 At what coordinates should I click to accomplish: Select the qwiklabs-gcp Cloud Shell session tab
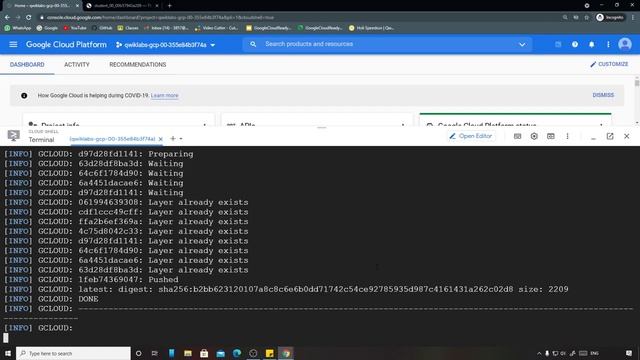click(x=112, y=139)
